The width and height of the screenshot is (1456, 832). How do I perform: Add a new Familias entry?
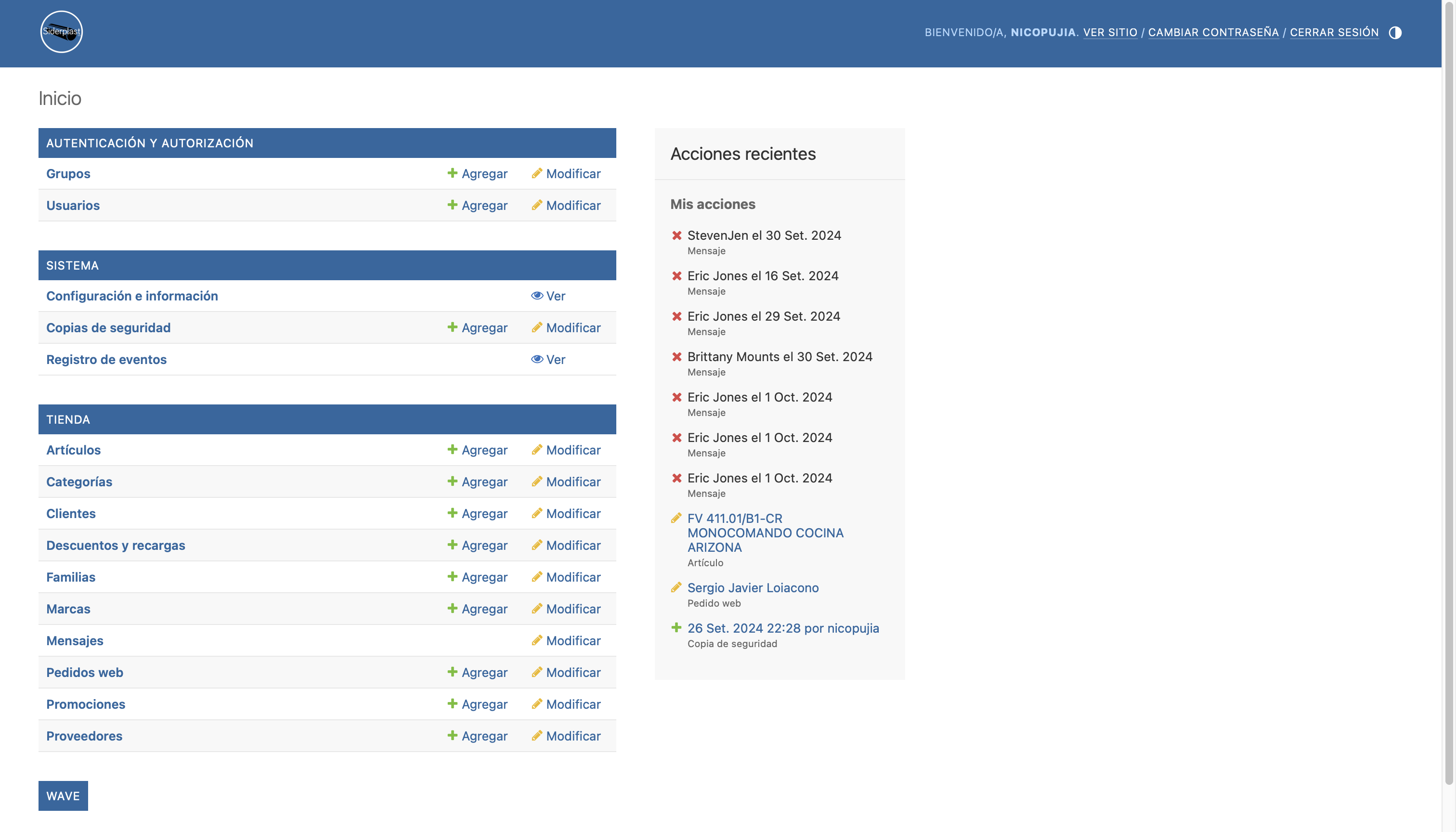point(477,577)
